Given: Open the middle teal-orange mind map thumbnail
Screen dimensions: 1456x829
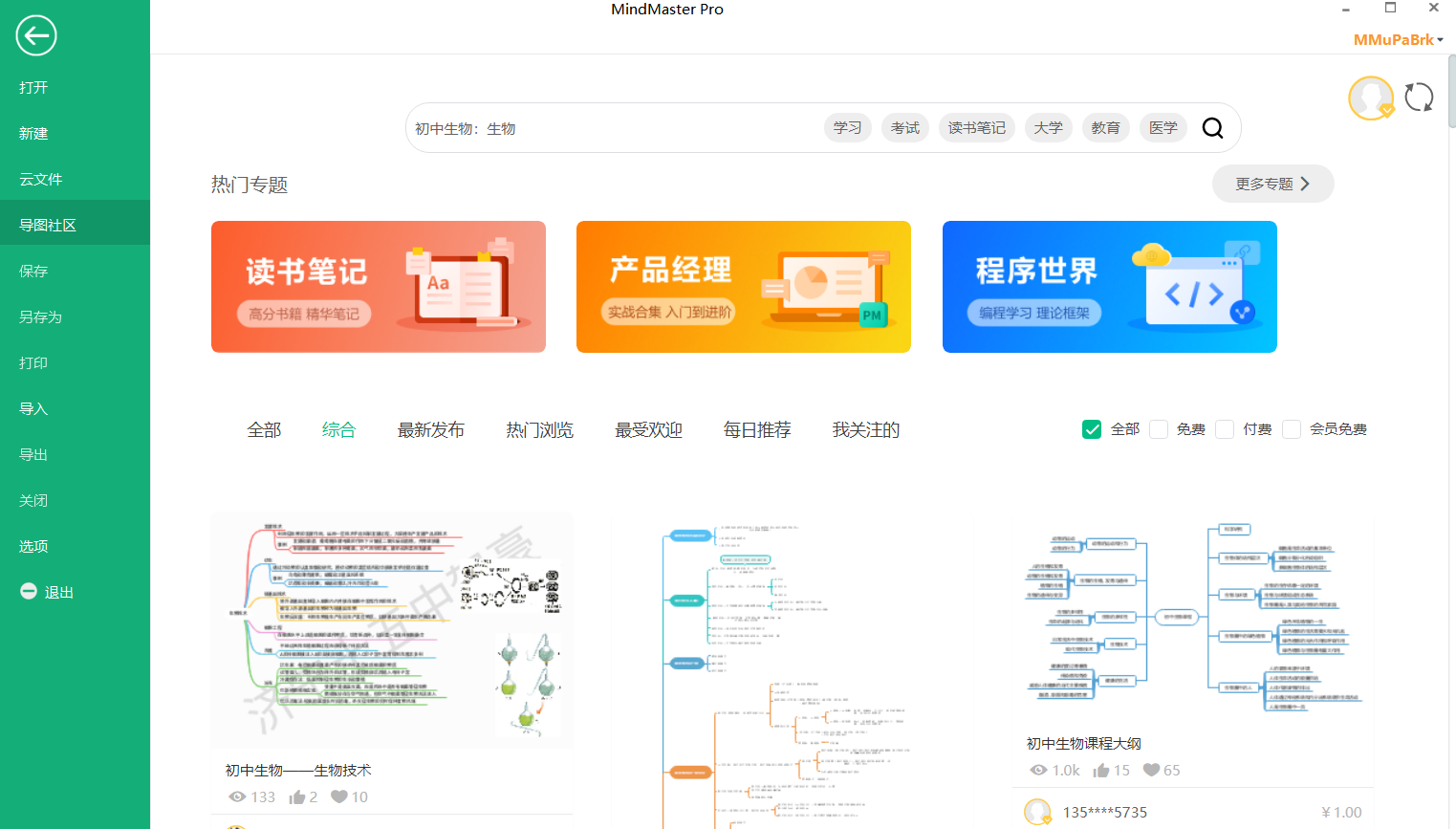Looking at the screenshot, I should pyautogui.click(x=792, y=671).
